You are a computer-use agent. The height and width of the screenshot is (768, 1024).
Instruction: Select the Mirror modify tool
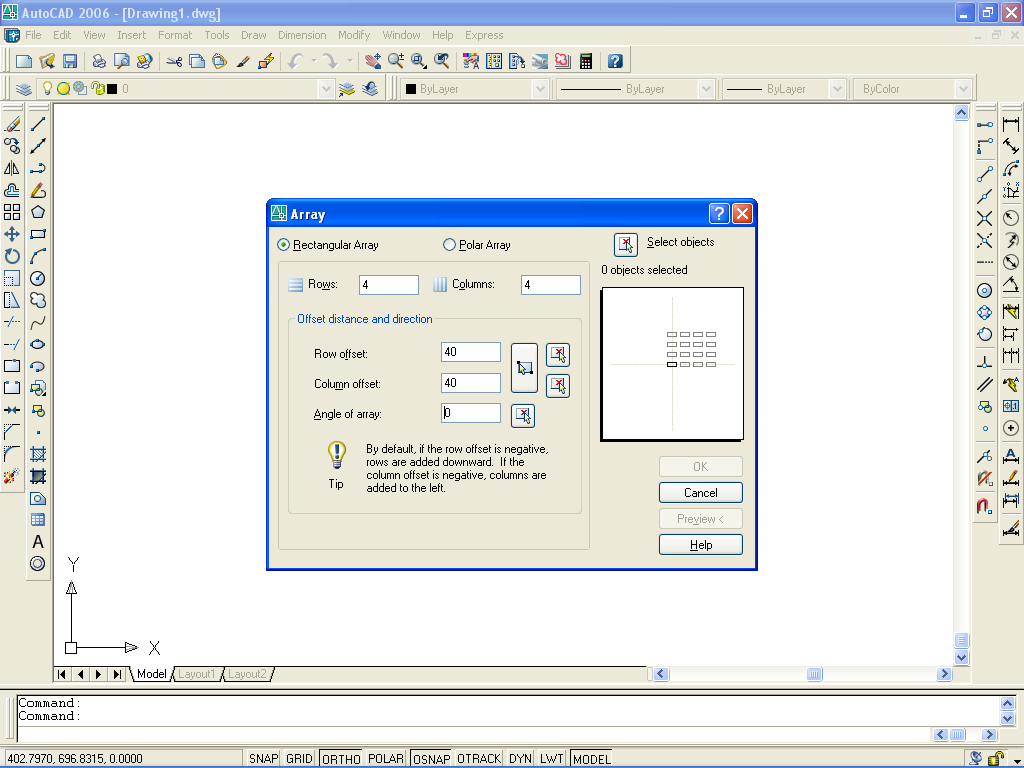click(x=12, y=168)
